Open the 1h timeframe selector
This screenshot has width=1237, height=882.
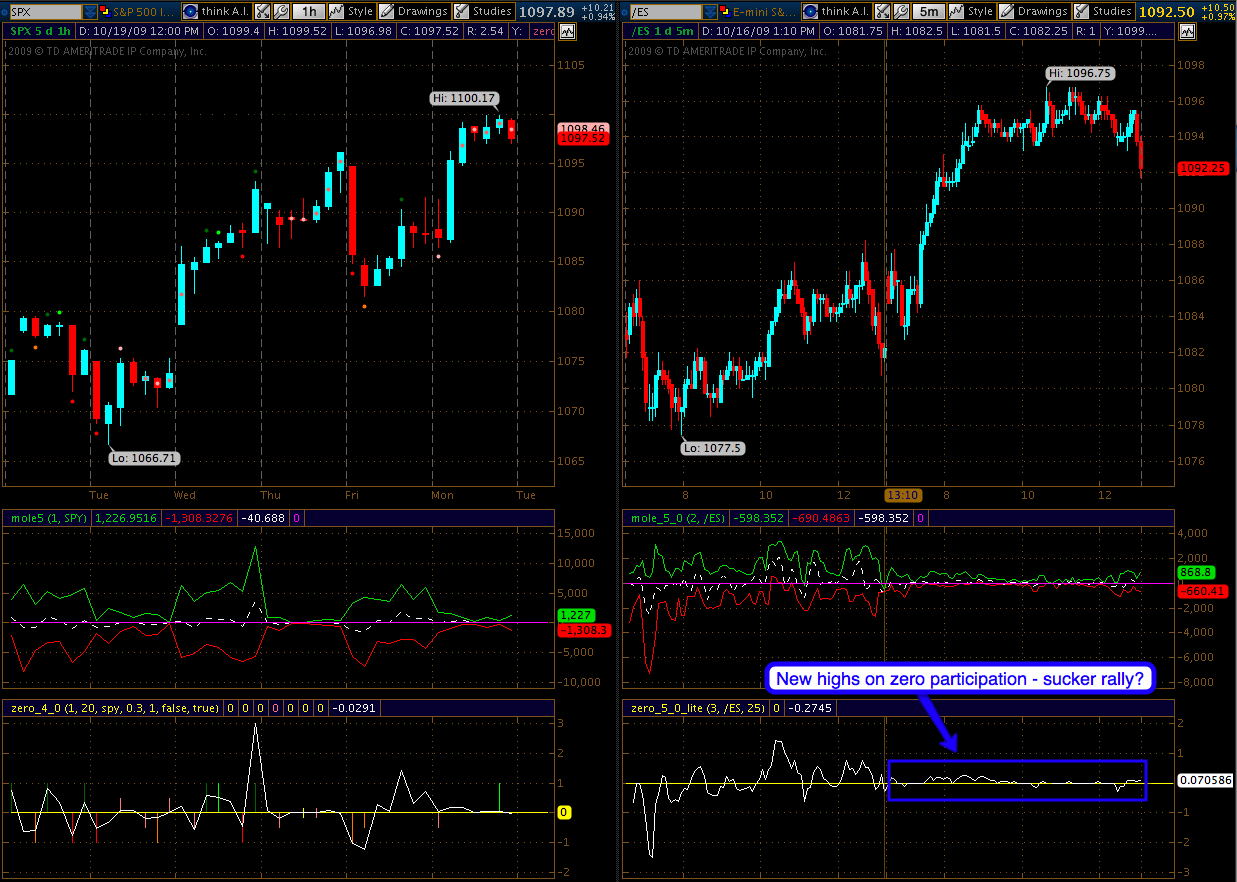click(310, 11)
